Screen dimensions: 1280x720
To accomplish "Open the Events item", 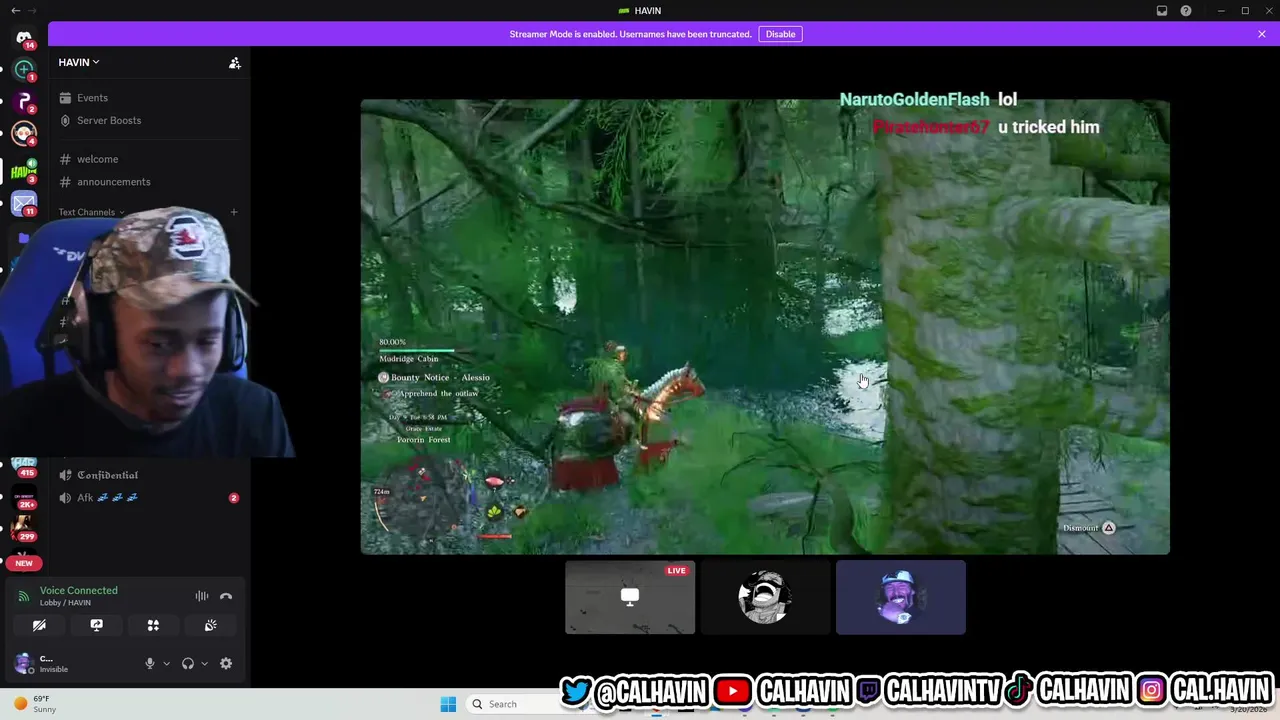I will click(x=150, y=98).
